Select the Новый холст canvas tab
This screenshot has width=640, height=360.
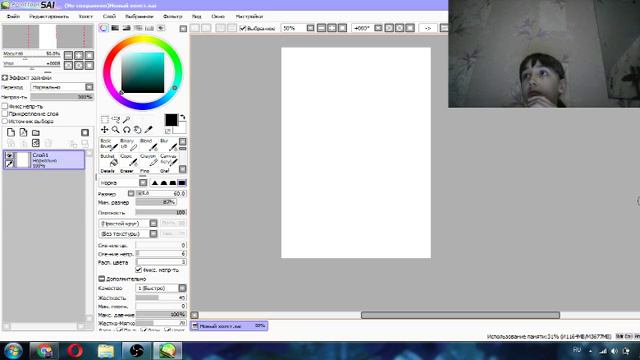click(229, 326)
